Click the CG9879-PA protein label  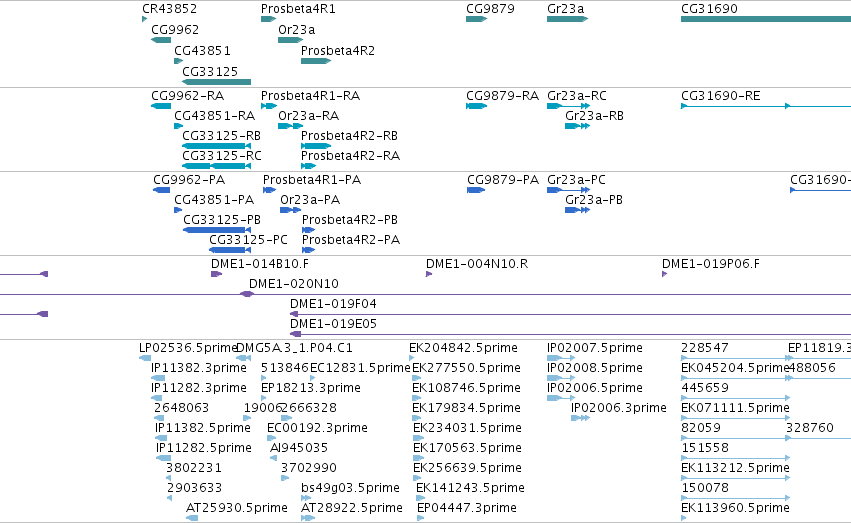[x=503, y=180]
